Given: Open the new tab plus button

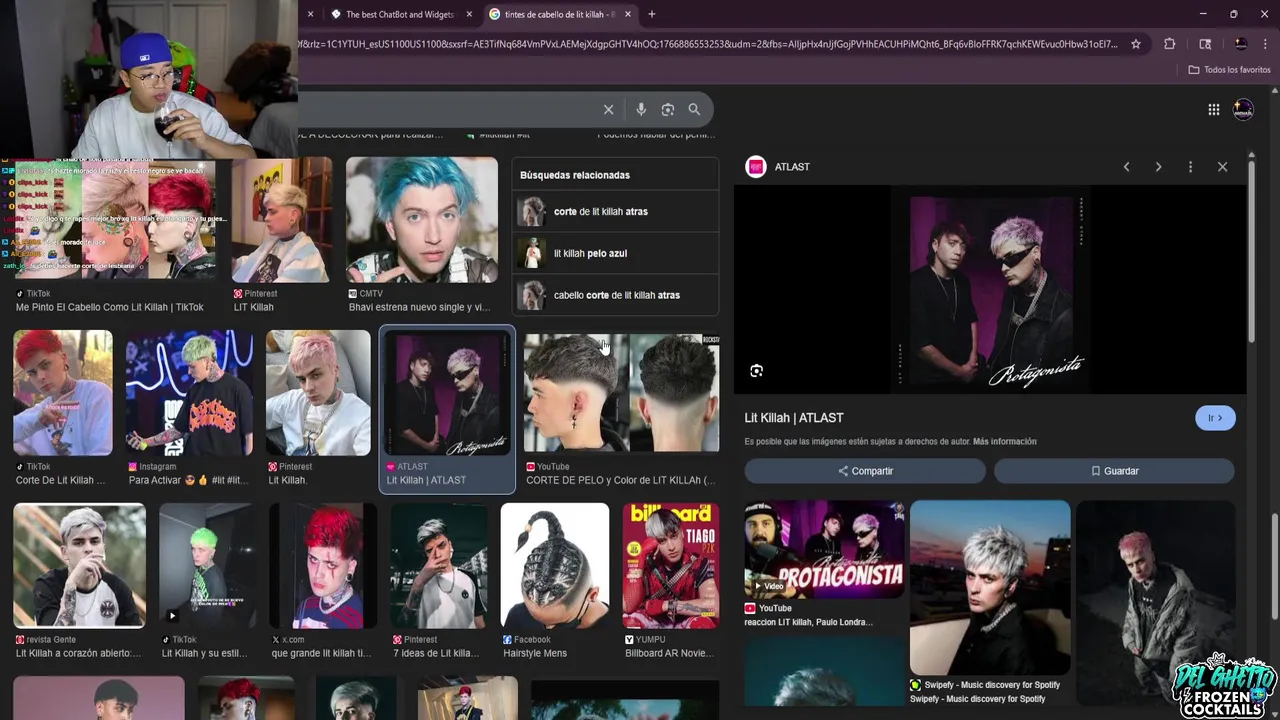Looking at the screenshot, I should (652, 14).
